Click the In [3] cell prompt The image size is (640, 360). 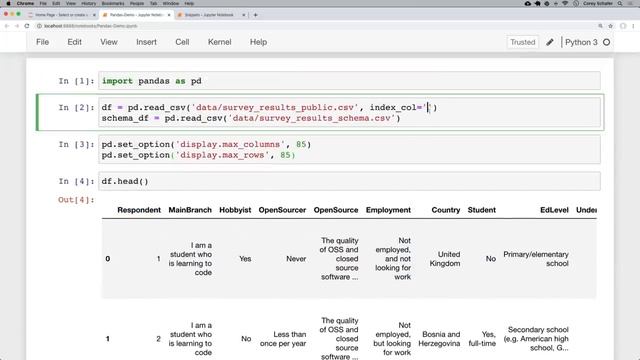pyautogui.click(x=76, y=144)
